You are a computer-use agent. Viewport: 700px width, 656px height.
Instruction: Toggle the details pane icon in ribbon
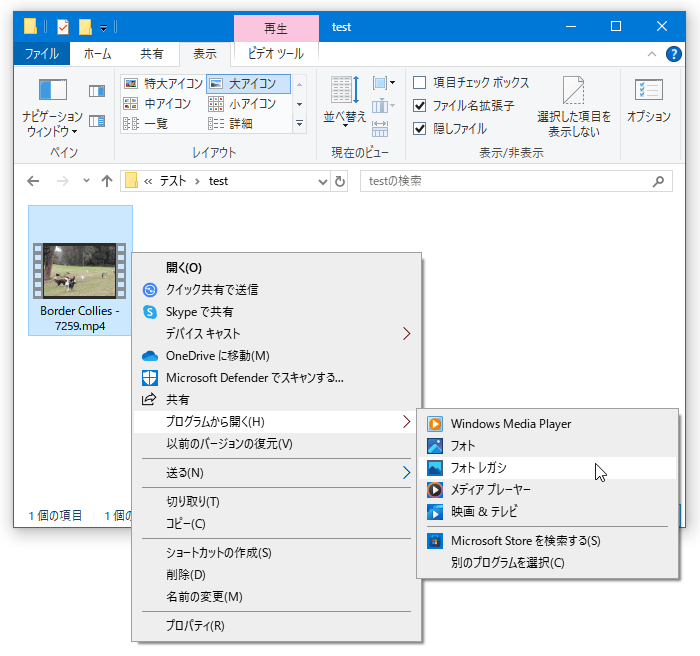tap(97, 121)
